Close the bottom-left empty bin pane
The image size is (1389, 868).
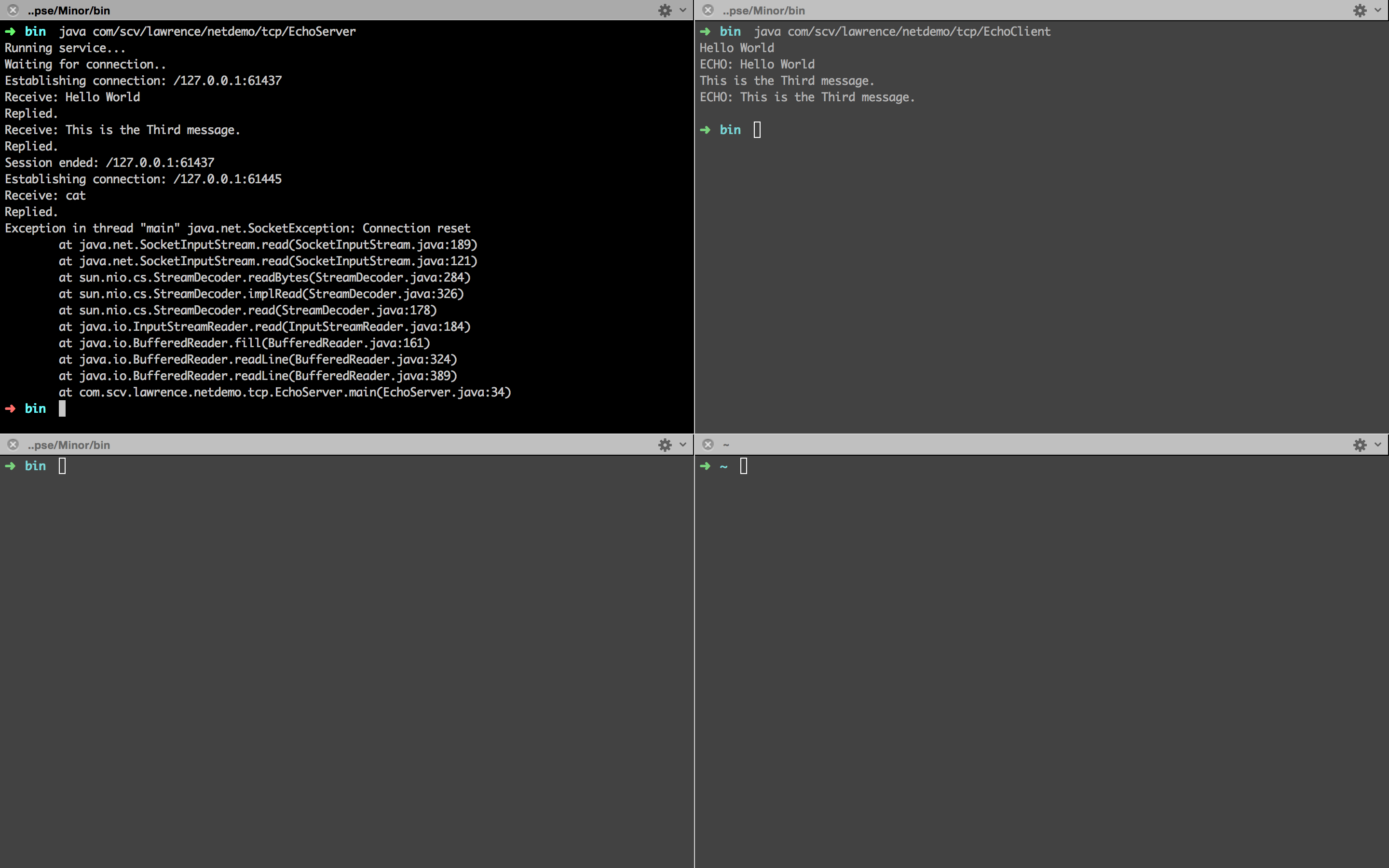13,445
